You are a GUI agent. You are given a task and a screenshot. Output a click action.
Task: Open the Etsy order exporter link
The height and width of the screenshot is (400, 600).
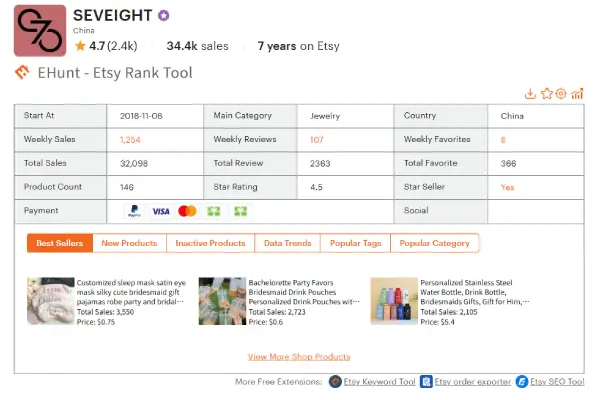pyautogui.click(x=473, y=382)
